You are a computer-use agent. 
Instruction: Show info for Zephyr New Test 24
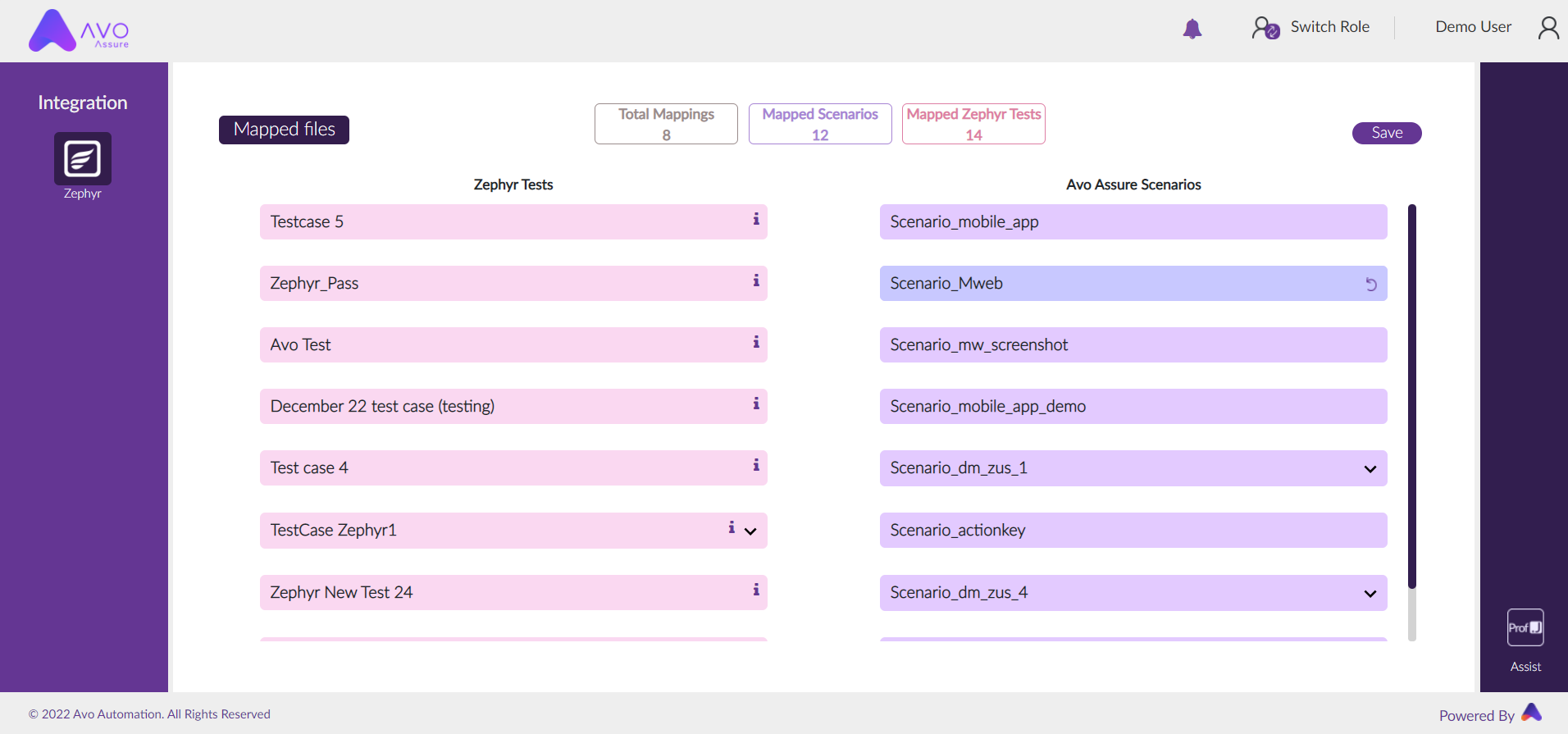756,590
